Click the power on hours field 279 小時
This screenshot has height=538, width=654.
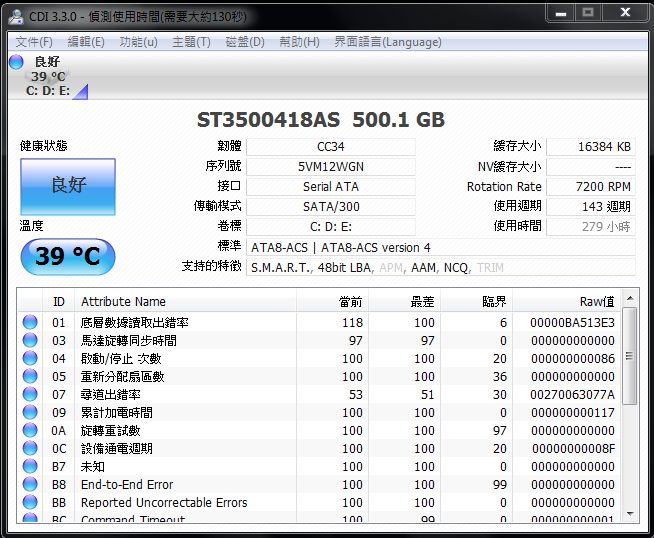pyautogui.click(x=591, y=227)
